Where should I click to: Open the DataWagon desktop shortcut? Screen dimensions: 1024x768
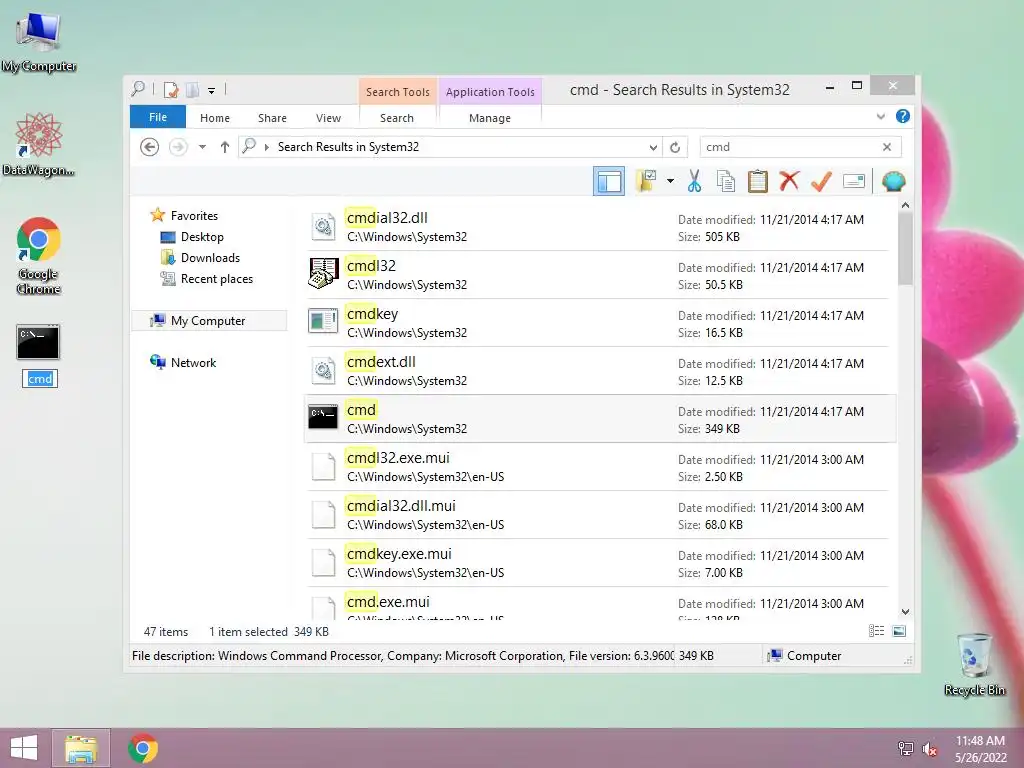[39, 144]
